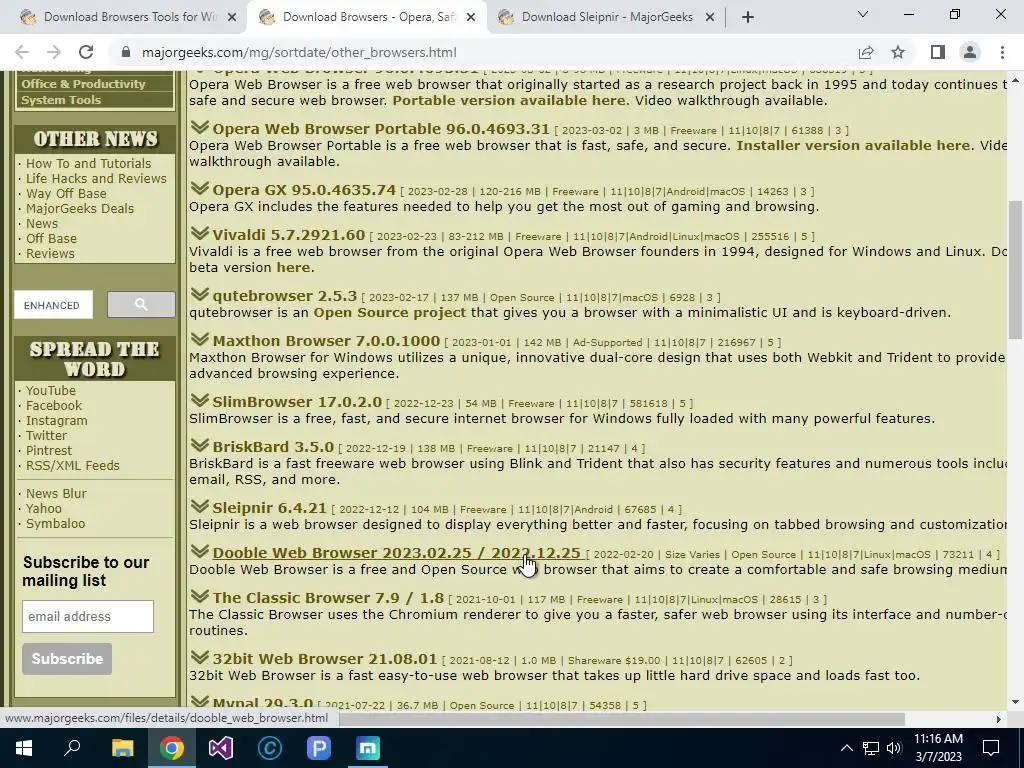This screenshot has width=1024, height=768.
Task: Open Chrome profile avatar
Action: (x=970, y=52)
